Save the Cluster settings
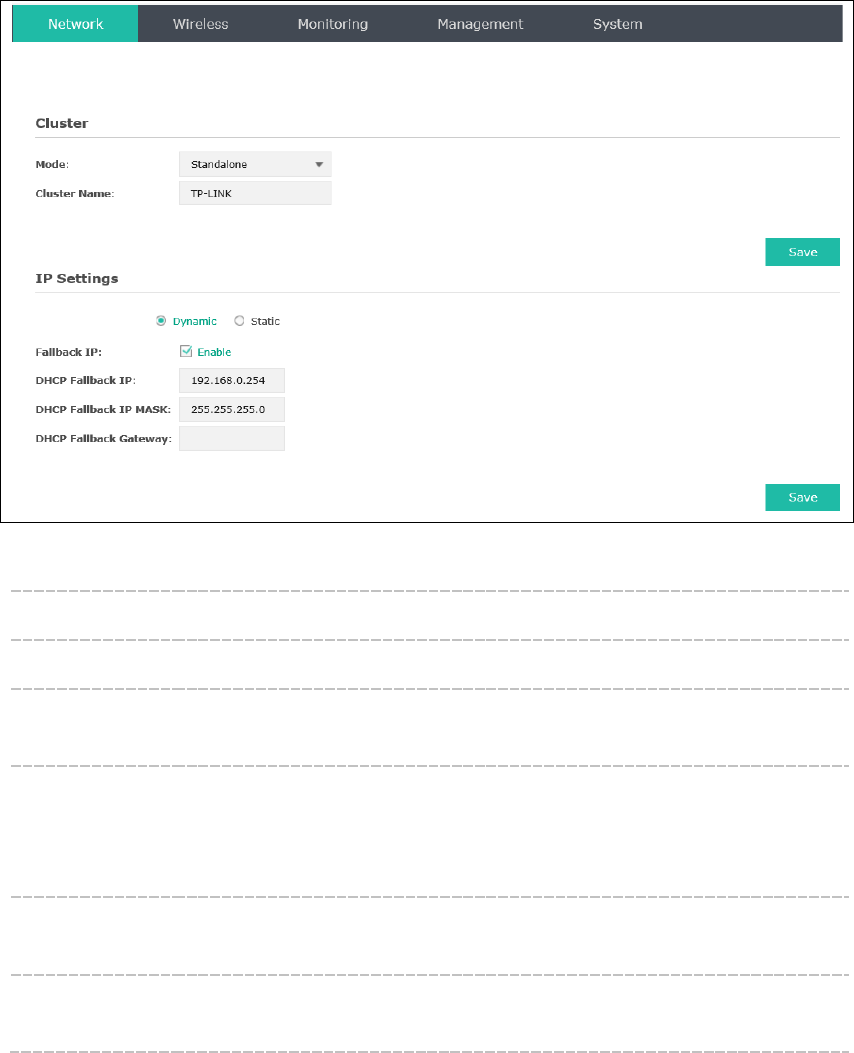This screenshot has width=854, height=1053. [x=802, y=252]
